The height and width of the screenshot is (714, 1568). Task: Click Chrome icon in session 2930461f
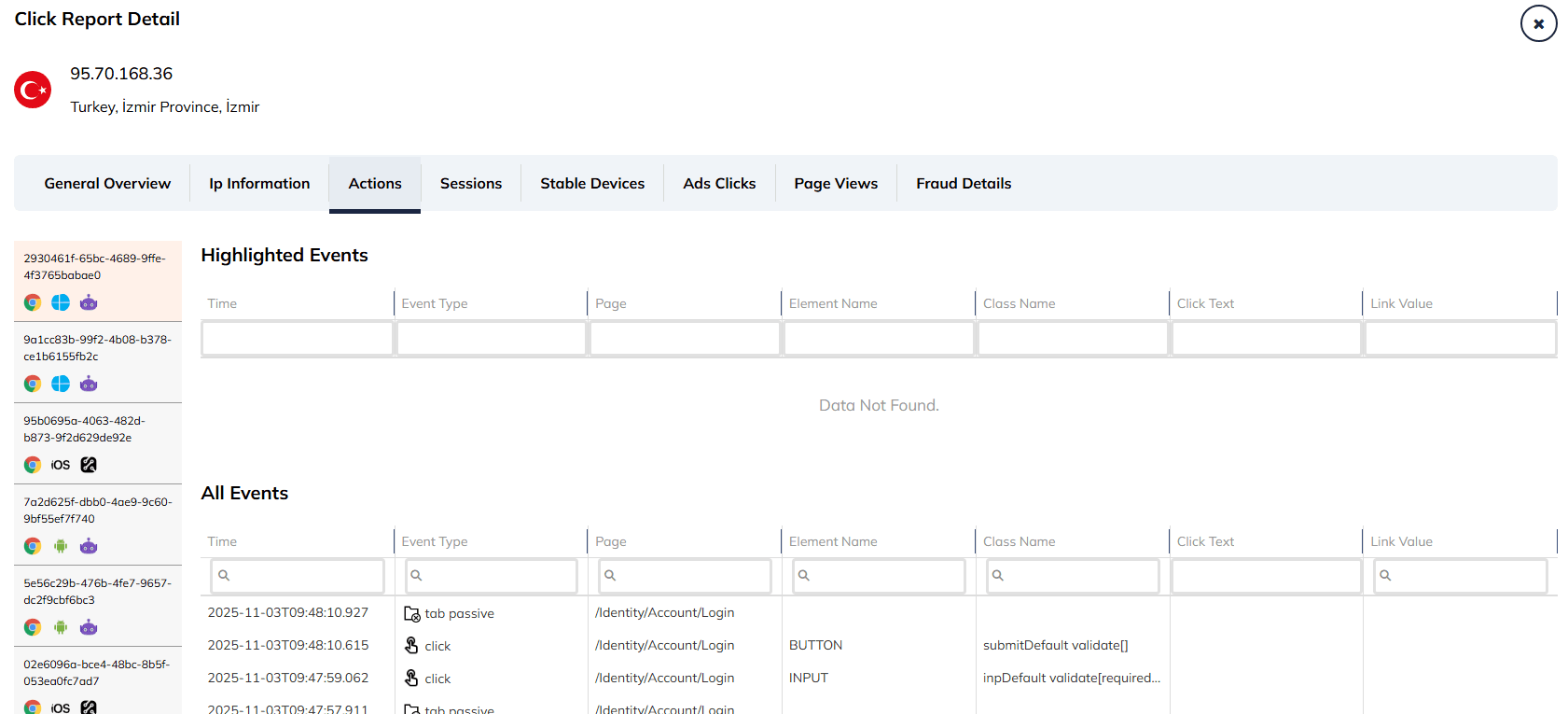[x=33, y=302]
